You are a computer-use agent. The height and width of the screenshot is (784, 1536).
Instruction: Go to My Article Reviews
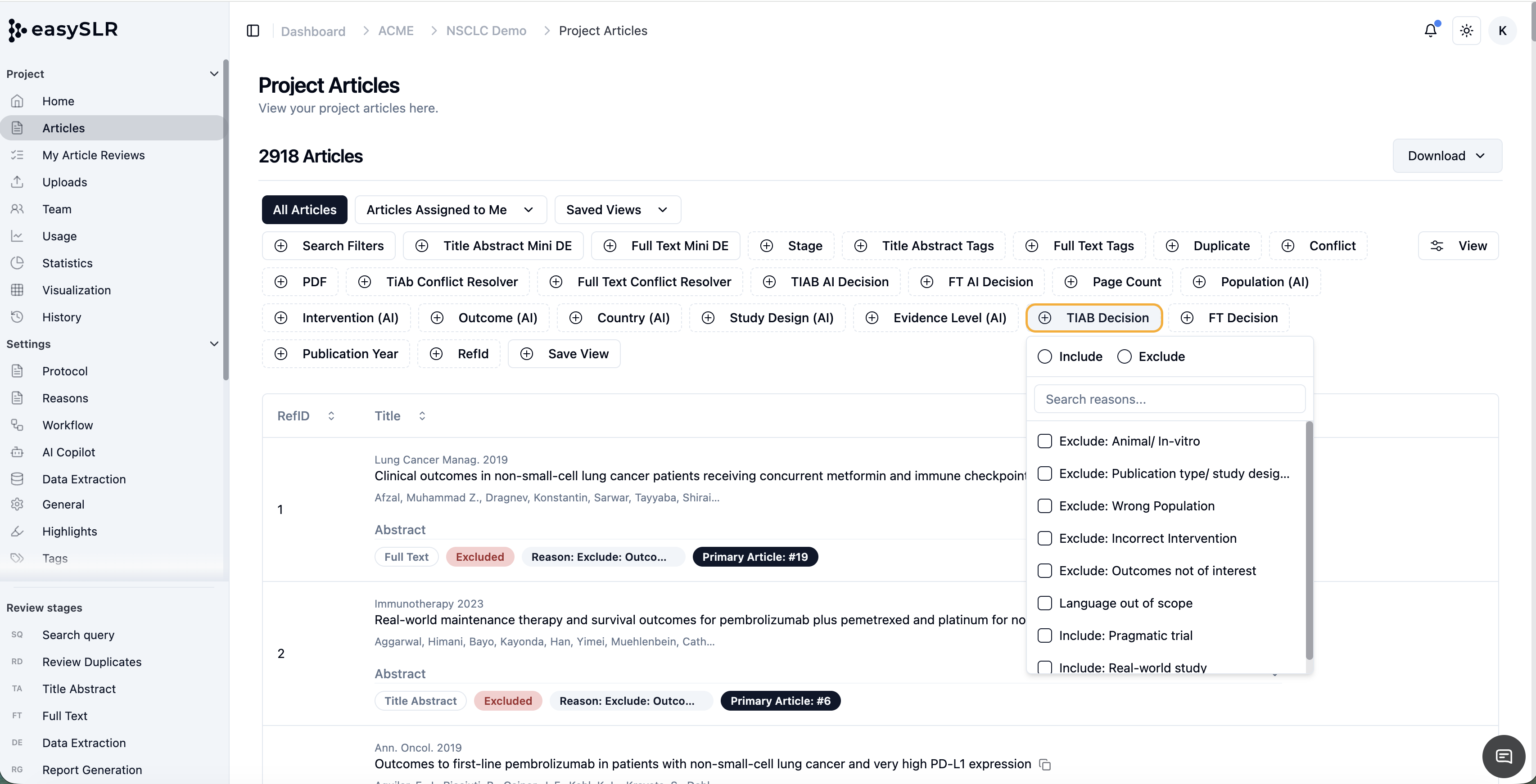click(93, 155)
